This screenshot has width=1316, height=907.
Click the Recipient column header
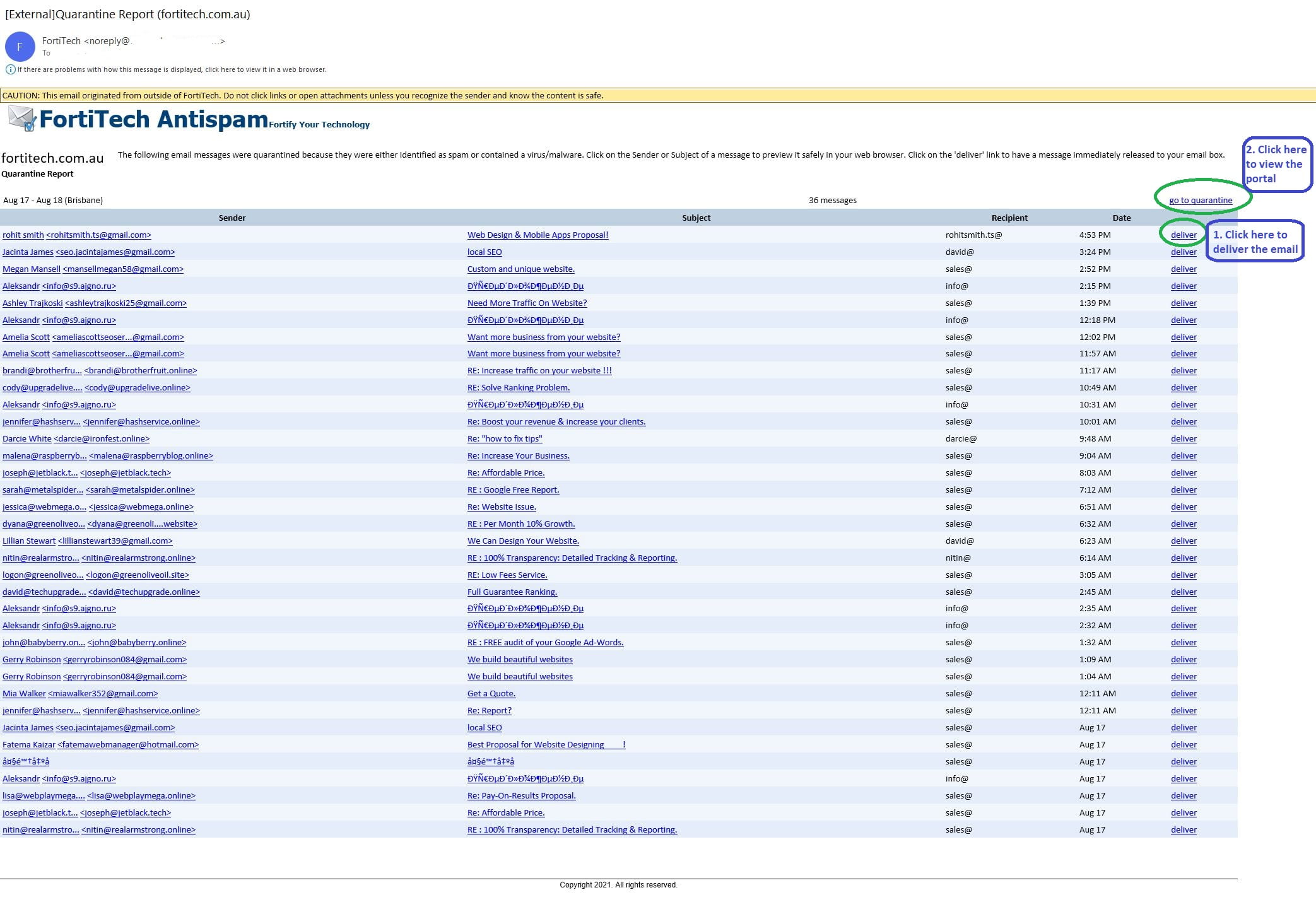click(1009, 218)
